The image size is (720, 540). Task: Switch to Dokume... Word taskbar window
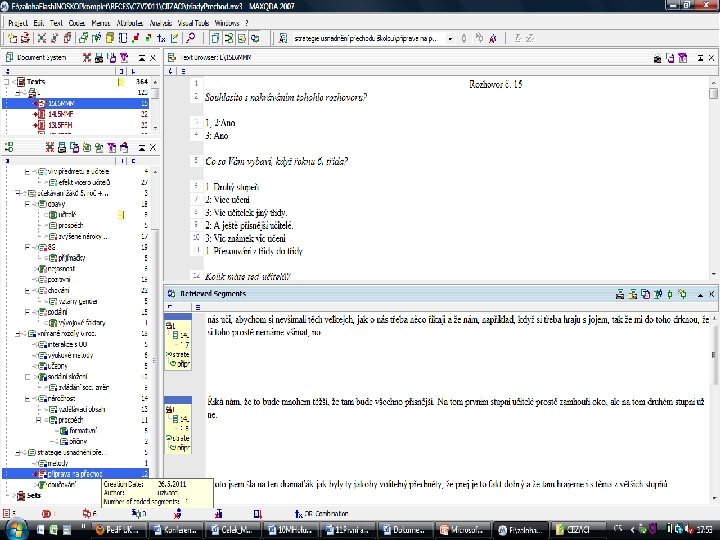pos(405,529)
